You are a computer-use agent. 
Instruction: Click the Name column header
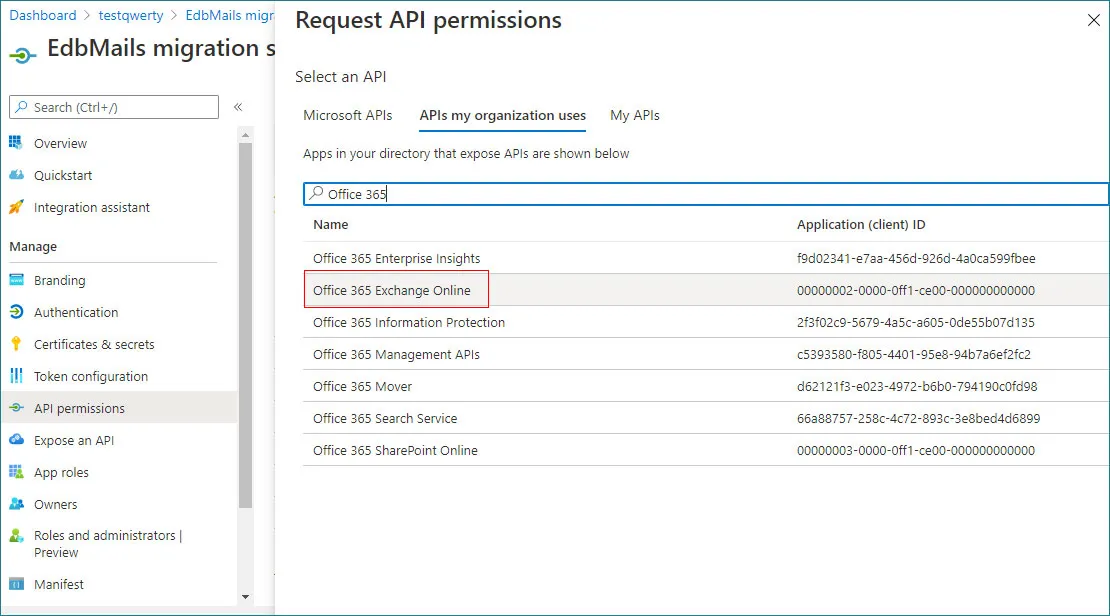tap(331, 224)
